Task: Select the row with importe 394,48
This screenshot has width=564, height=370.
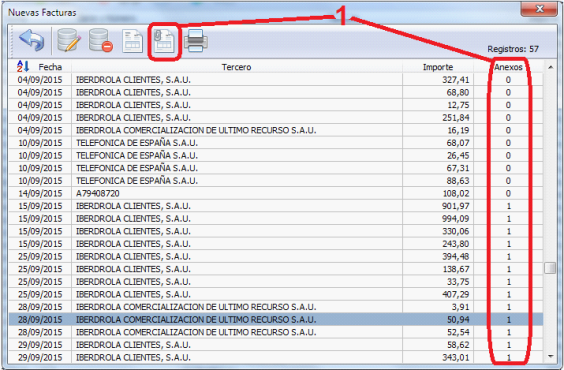Action: tap(276, 256)
